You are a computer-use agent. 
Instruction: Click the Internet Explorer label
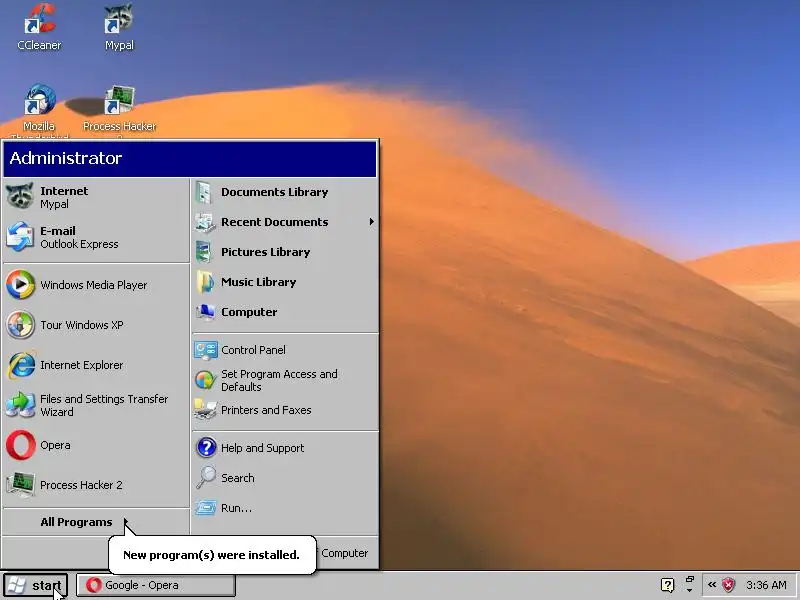(x=82, y=365)
